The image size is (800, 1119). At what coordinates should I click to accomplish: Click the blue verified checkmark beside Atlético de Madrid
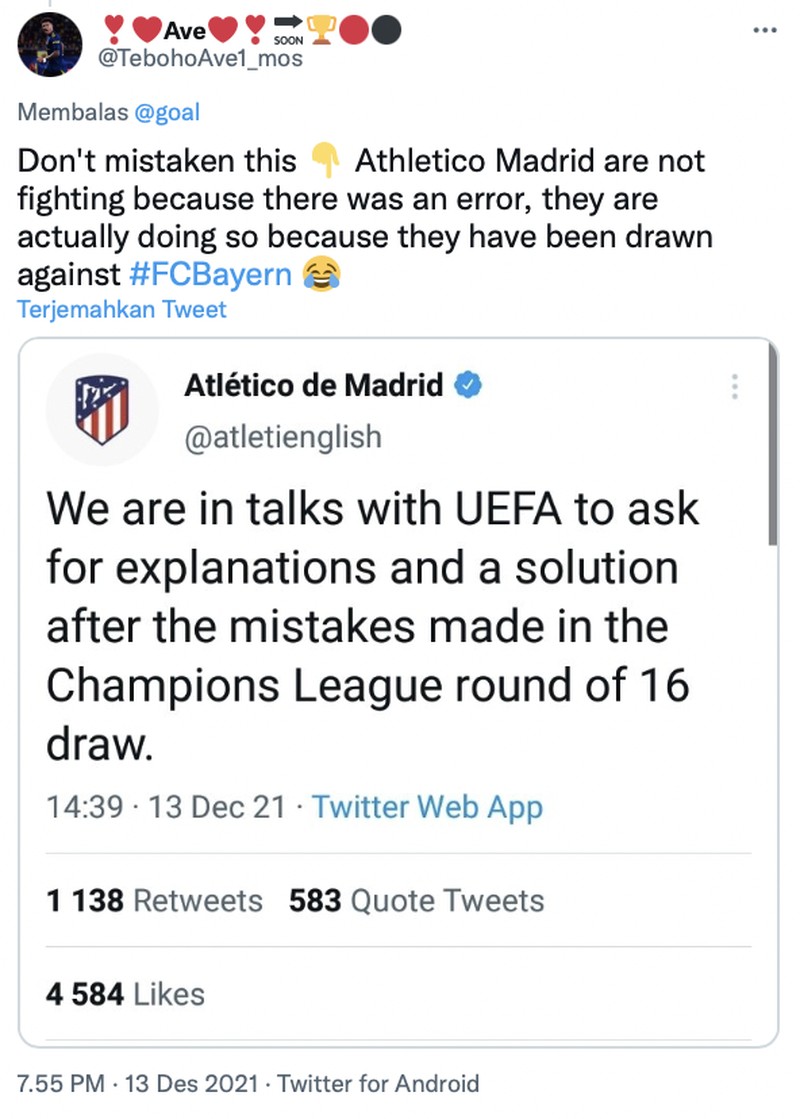click(x=467, y=384)
